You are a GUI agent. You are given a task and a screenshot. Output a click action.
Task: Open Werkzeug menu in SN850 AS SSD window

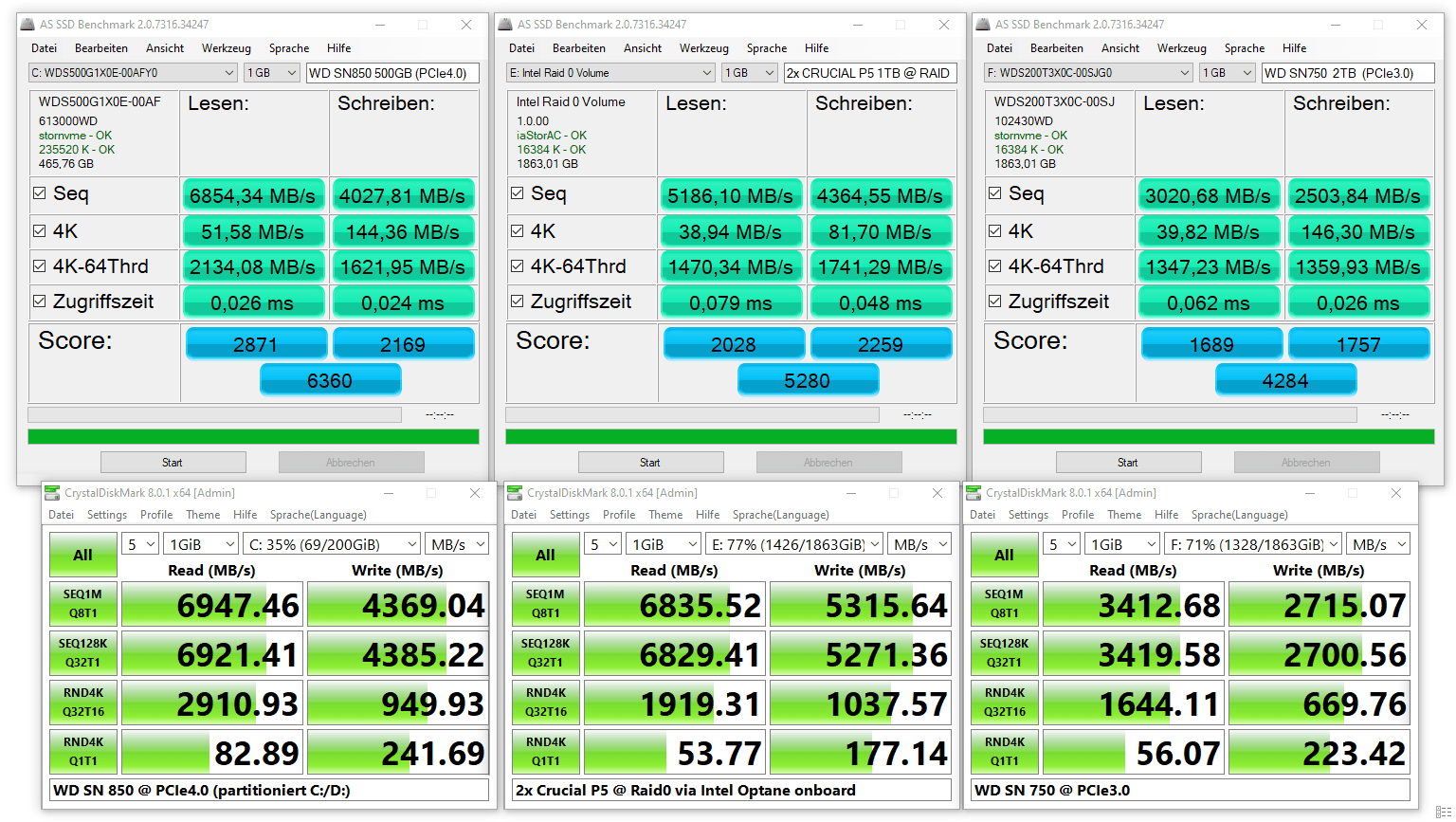(x=226, y=48)
